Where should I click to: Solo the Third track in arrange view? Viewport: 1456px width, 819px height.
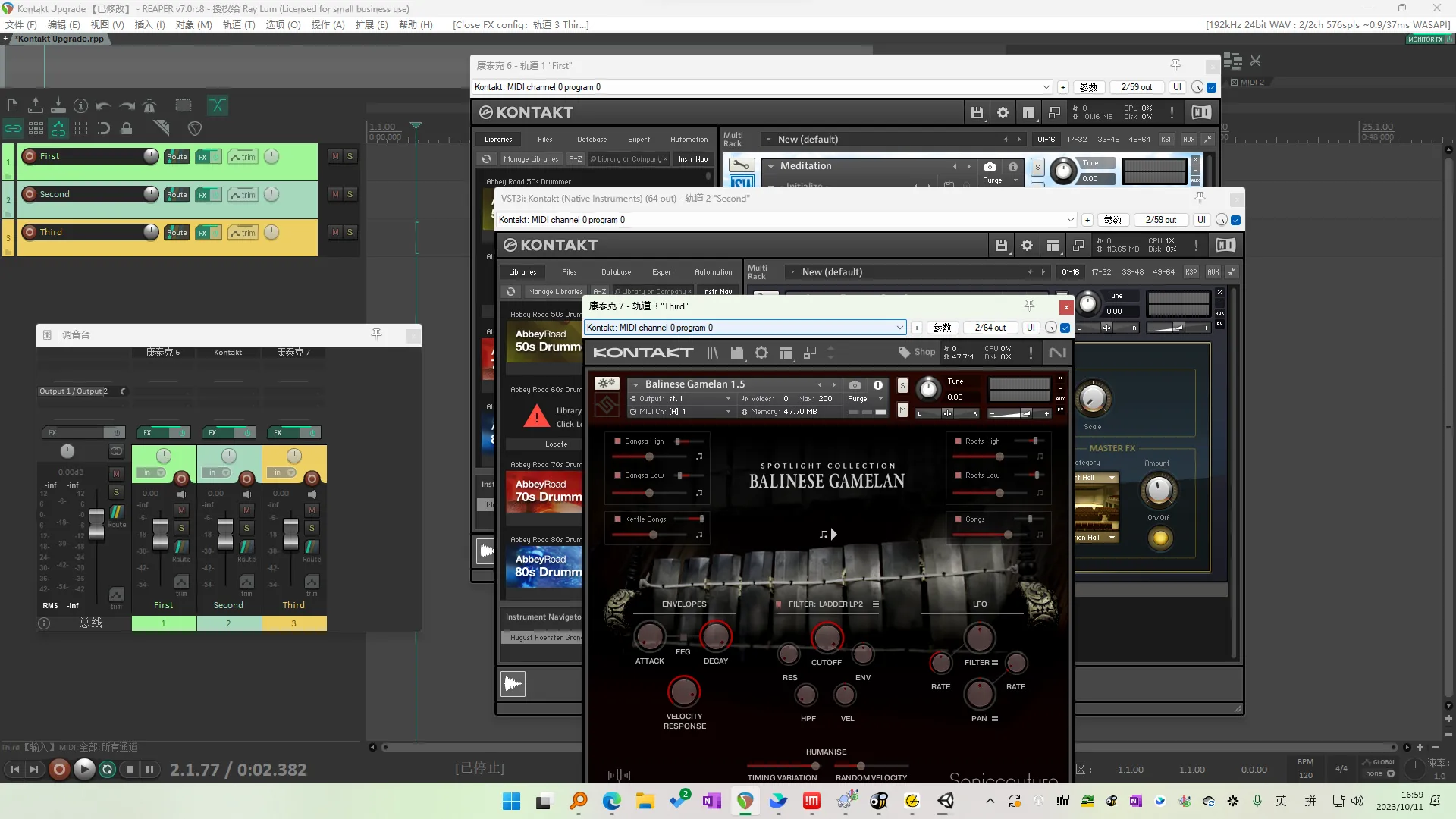[x=350, y=232]
